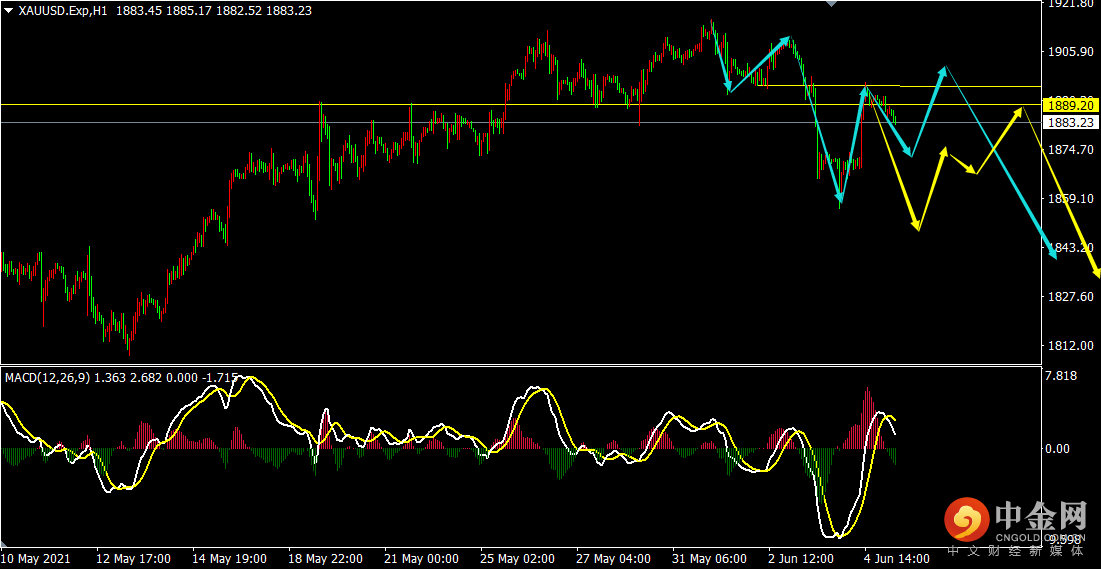This screenshot has width=1101, height=569.
Task: Click the 14 May 19:00 time label
Action: pos(229,558)
